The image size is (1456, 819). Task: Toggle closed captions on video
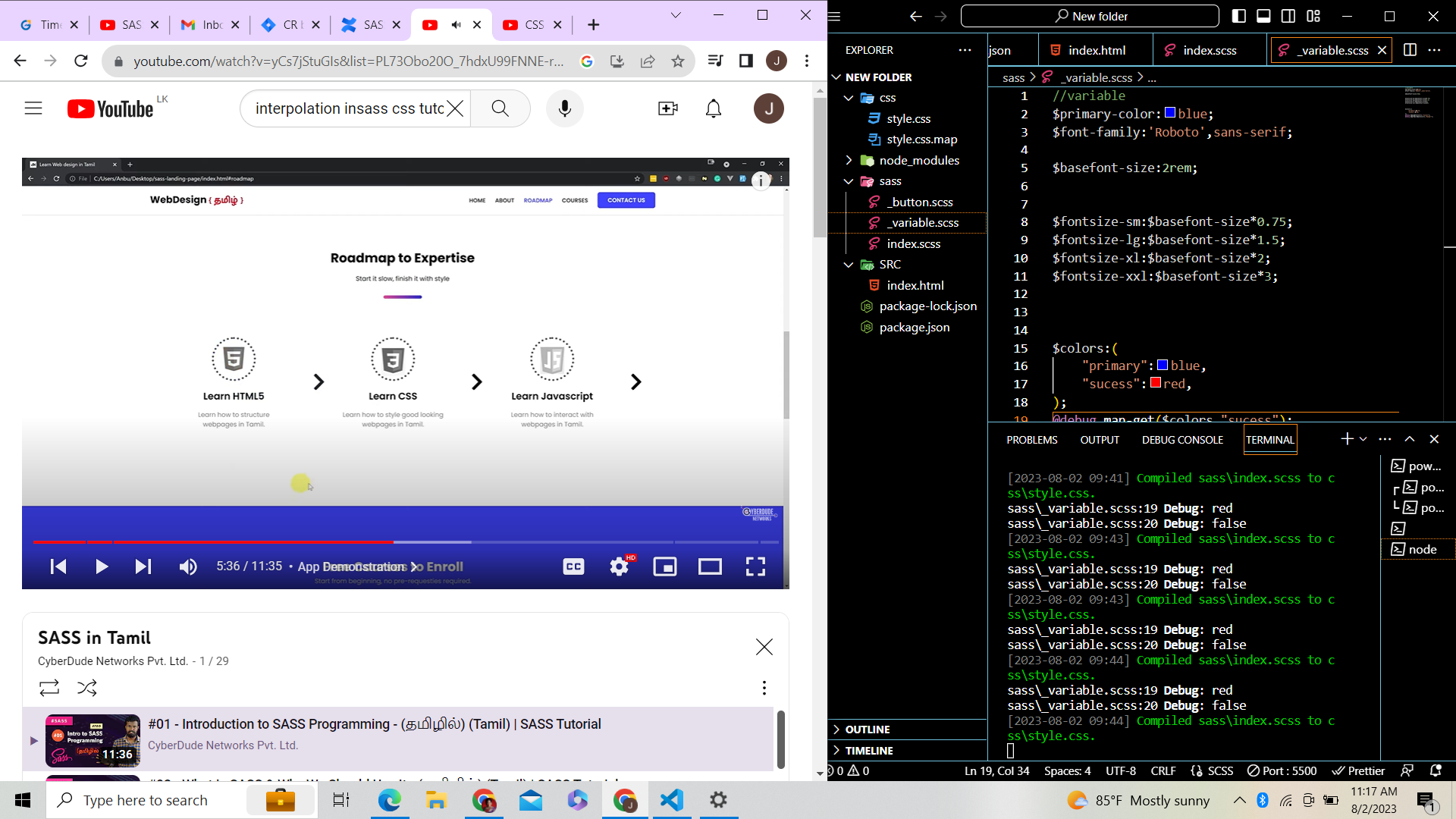tap(573, 566)
